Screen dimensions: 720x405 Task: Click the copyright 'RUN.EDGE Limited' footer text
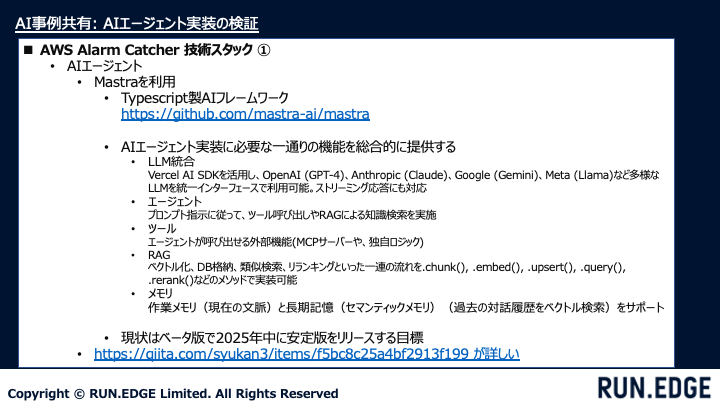click(173, 394)
